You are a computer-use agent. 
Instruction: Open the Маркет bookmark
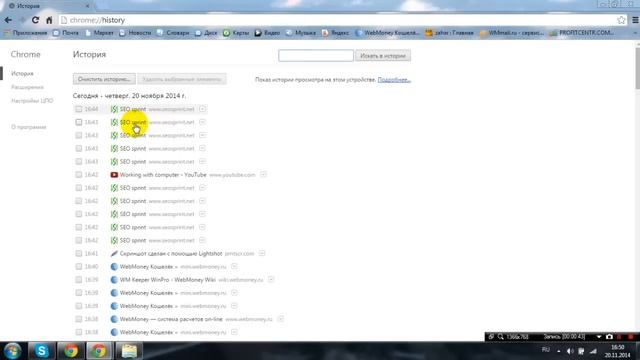coord(99,33)
